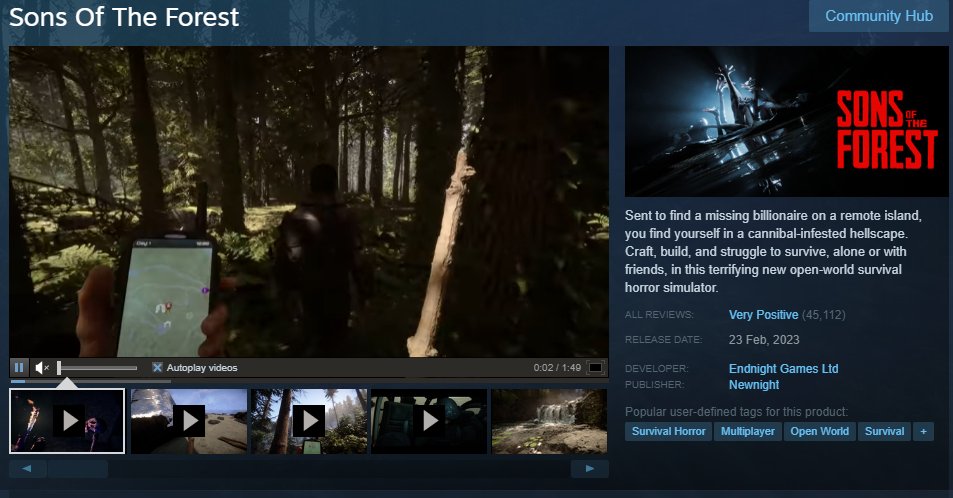Viewport: 953px width, 498px height.
Task: Play the second trailer thumbnail on the beach
Action: tap(189, 421)
